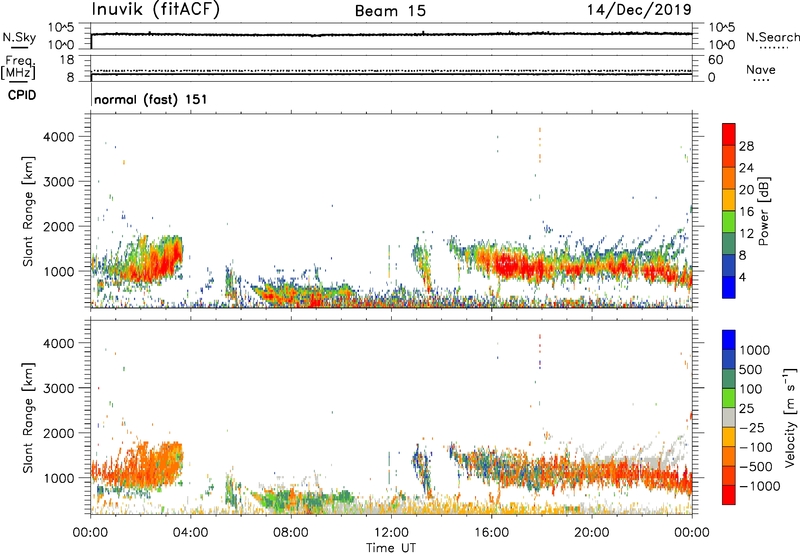800x554 pixels.
Task: Click "Slant Range [km]" label of the velocity panel
Action: 28,417
